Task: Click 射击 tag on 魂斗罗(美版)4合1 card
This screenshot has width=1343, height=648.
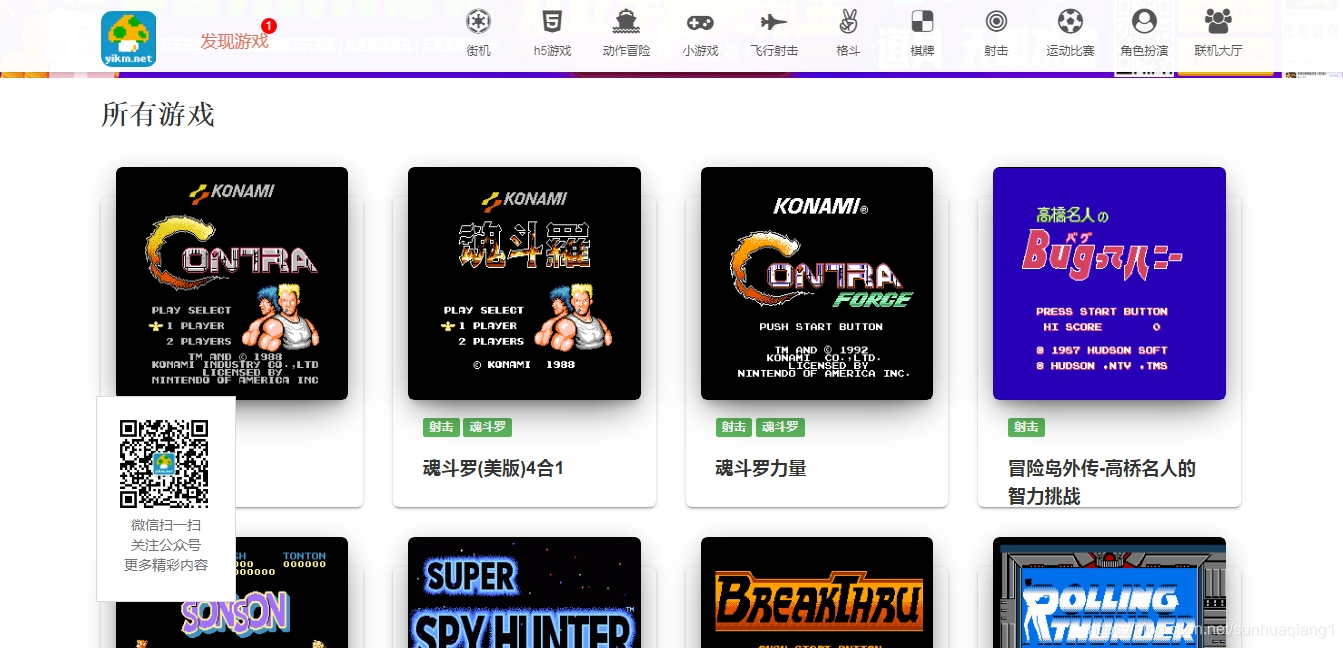Action: 441,427
